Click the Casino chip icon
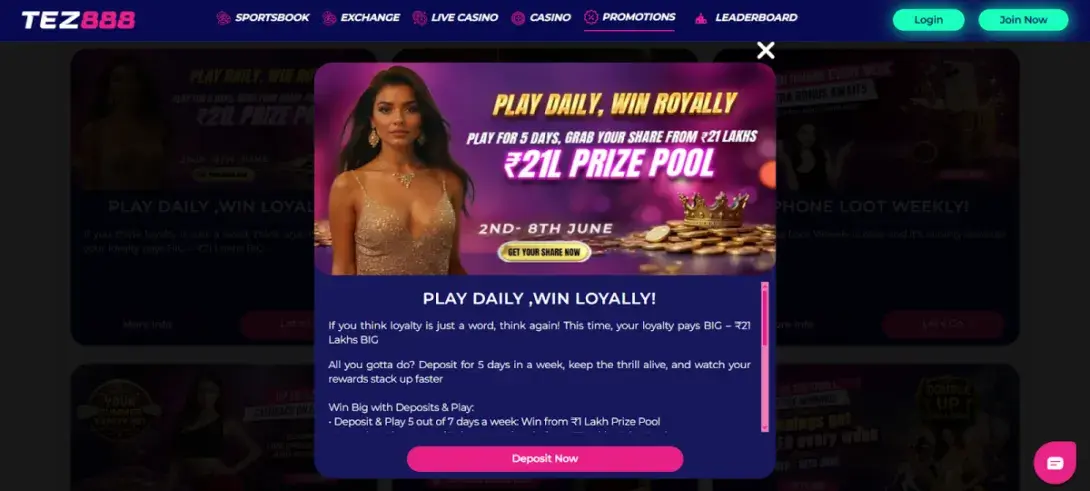This screenshot has width=1090, height=491. pyautogui.click(x=518, y=18)
